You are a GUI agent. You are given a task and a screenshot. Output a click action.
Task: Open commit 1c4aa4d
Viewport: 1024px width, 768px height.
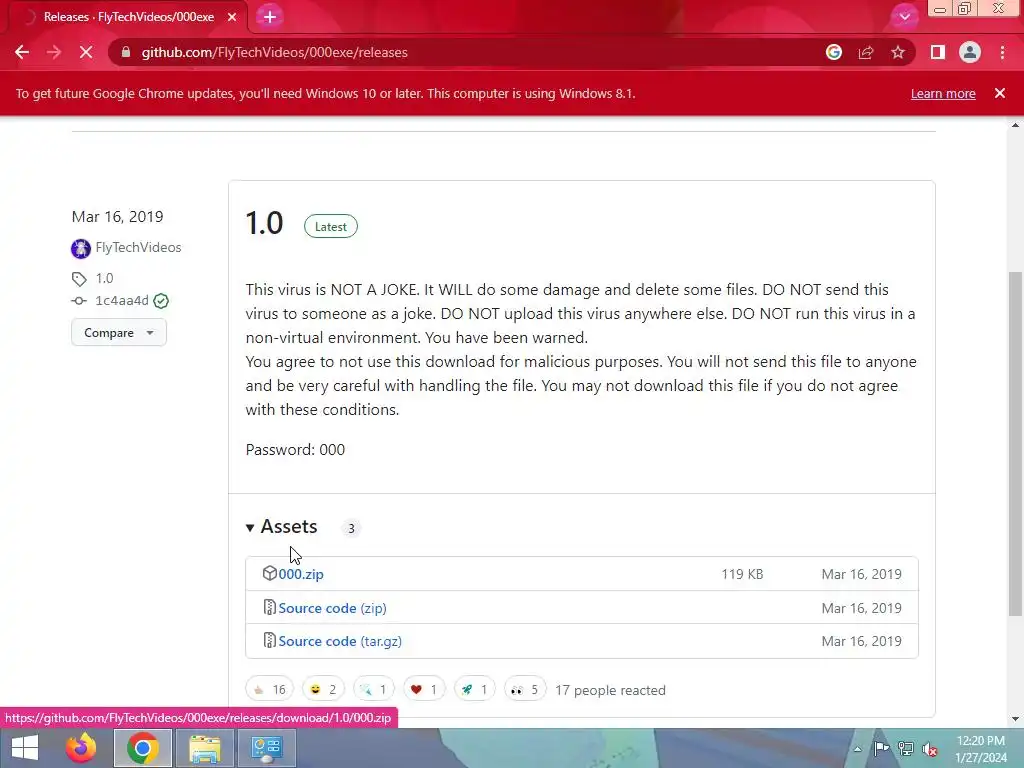click(x=122, y=300)
